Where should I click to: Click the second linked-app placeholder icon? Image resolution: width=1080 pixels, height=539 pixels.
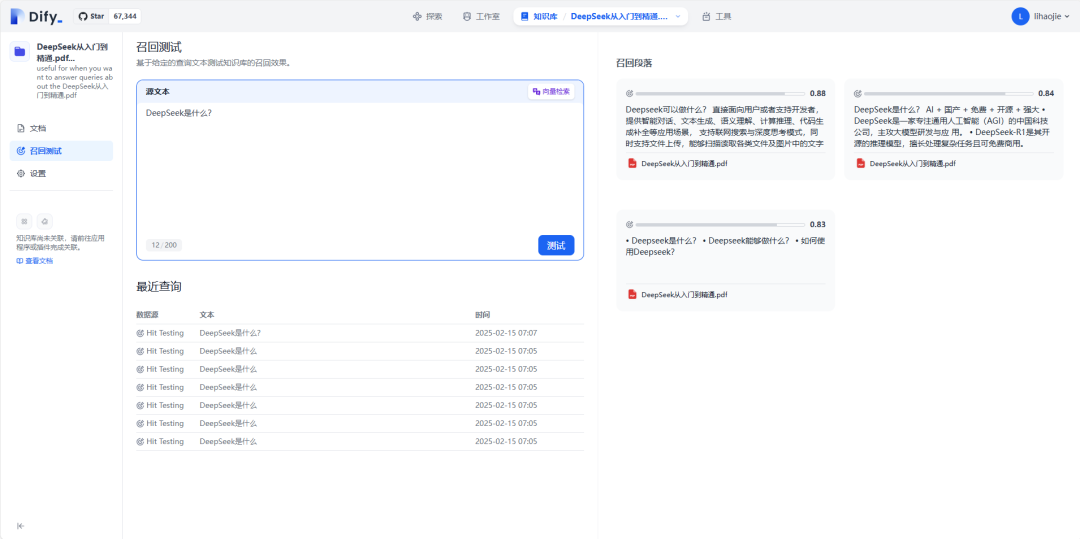tap(45, 221)
